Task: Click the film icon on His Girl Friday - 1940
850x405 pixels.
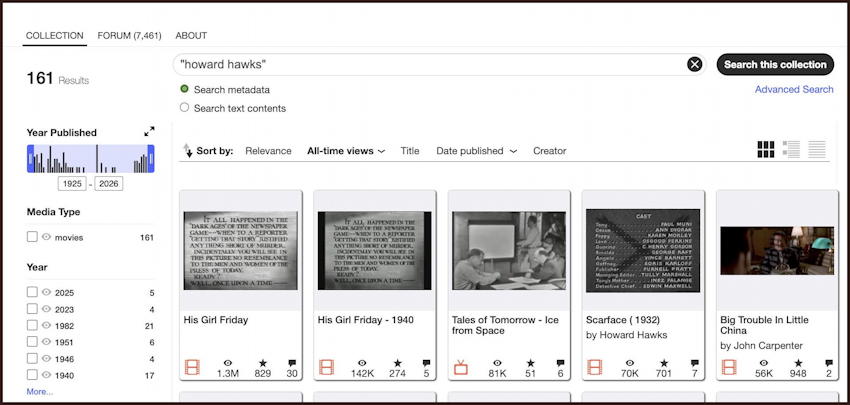Action: coord(326,368)
